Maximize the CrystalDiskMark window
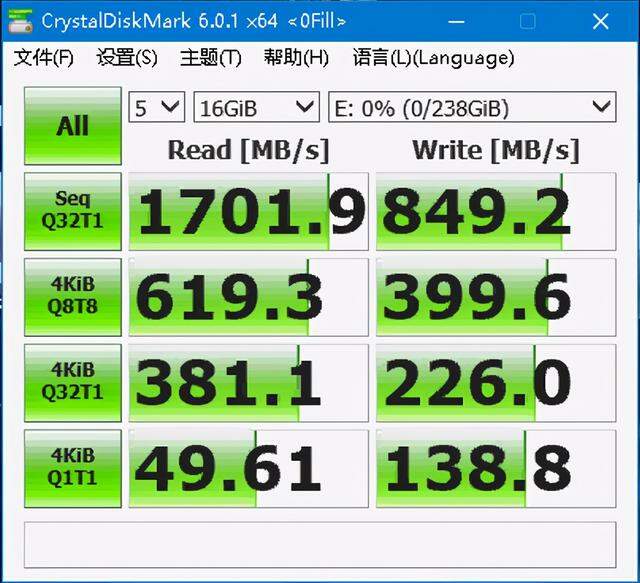 (x=528, y=21)
